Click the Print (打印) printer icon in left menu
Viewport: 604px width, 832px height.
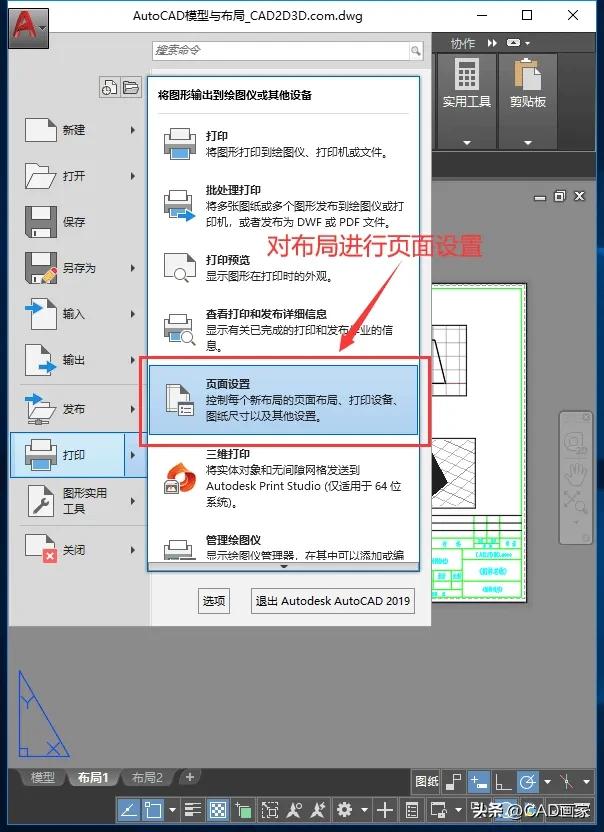coord(41,455)
